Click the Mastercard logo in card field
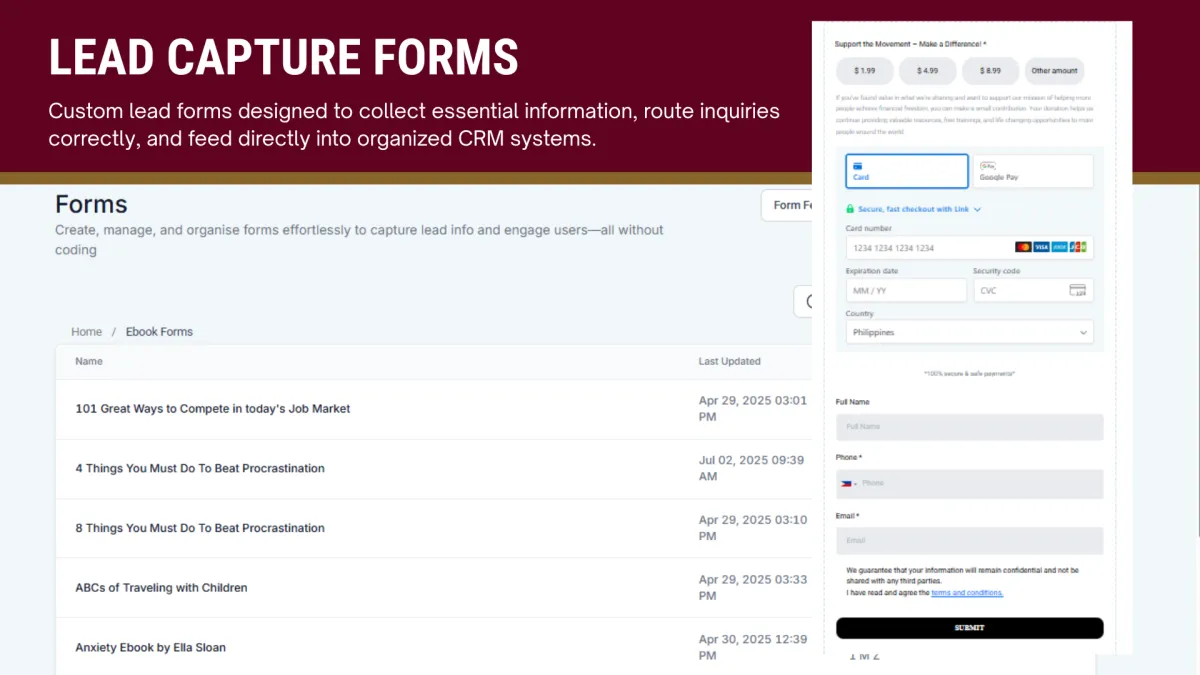This screenshot has width=1200, height=675. coord(1023,247)
